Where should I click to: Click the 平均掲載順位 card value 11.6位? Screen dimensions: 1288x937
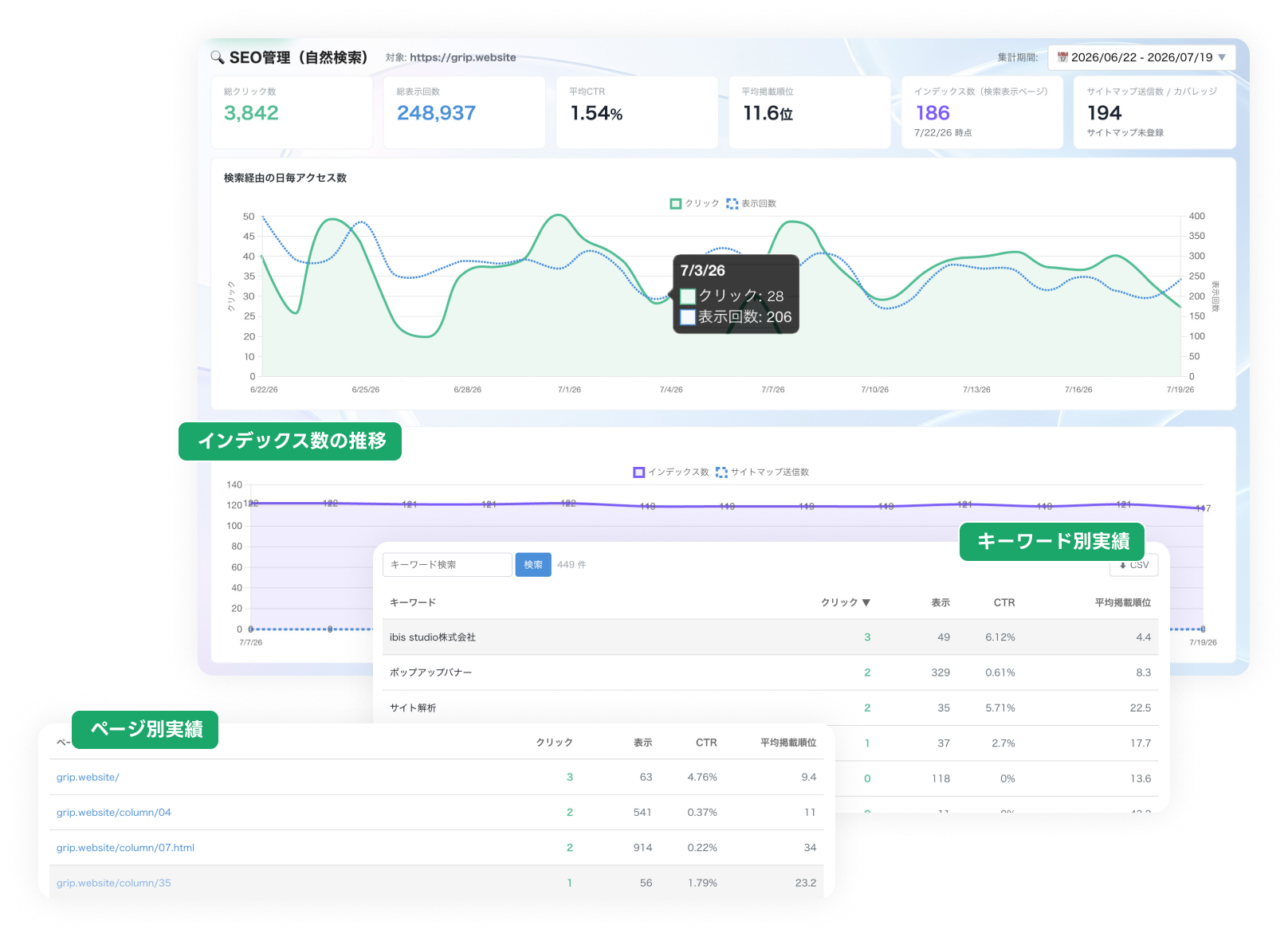768,113
